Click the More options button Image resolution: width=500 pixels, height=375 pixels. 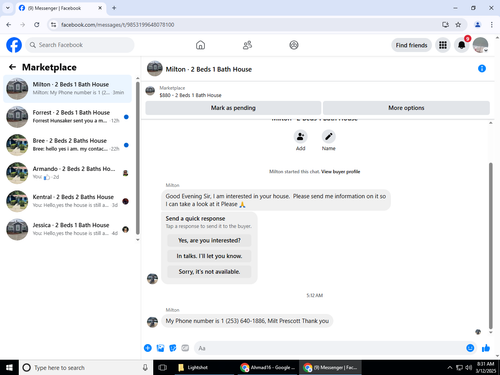(406, 108)
